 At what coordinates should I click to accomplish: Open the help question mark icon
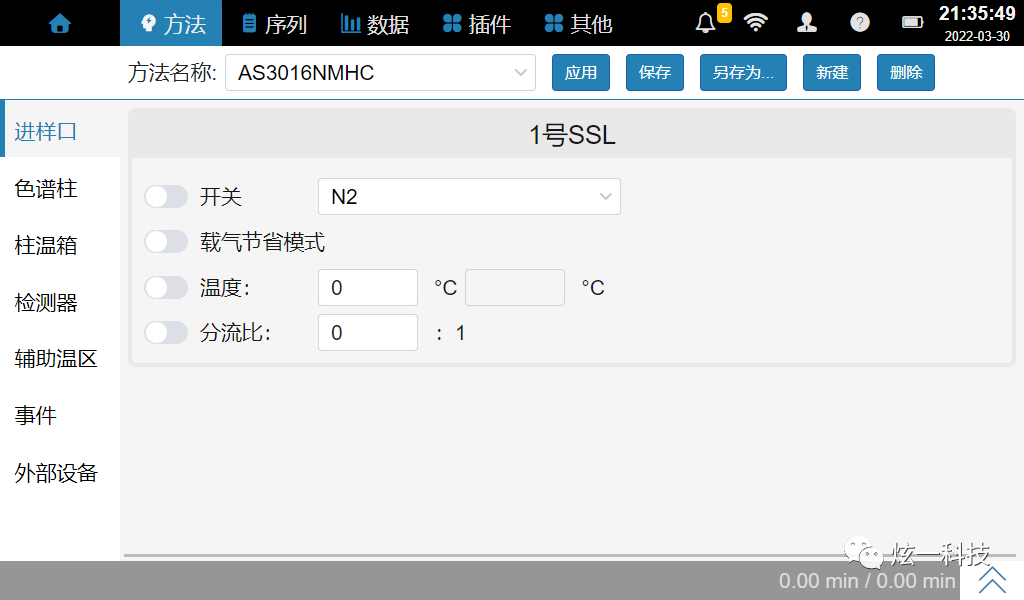point(859,23)
